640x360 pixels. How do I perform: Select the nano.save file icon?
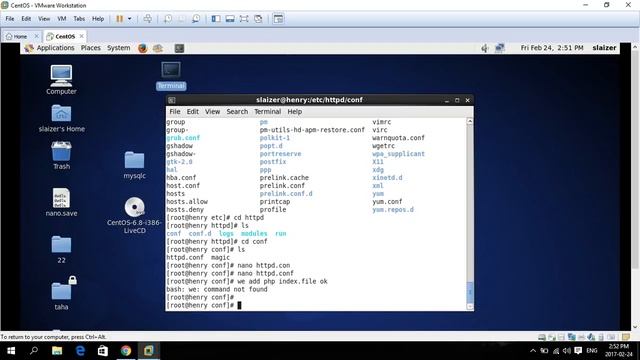tap(61, 202)
